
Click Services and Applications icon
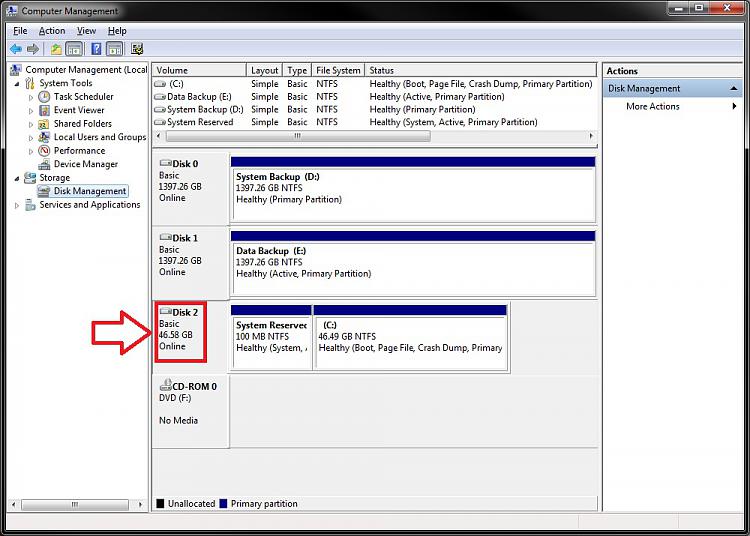(x=30, y=205)
